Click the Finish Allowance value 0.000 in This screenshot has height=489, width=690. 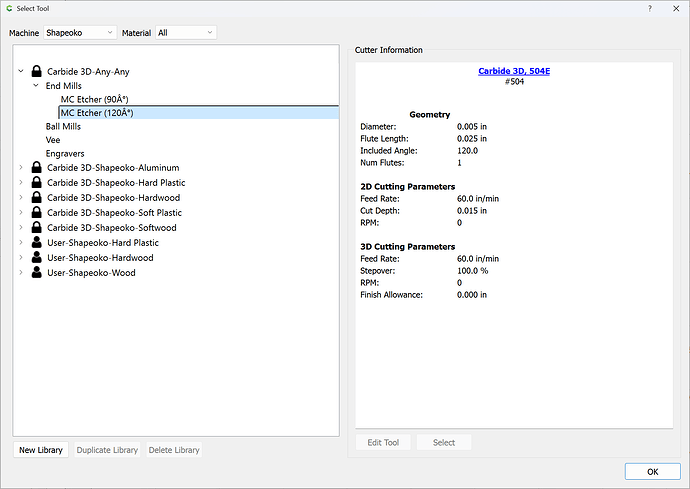[x=472, y=294]
